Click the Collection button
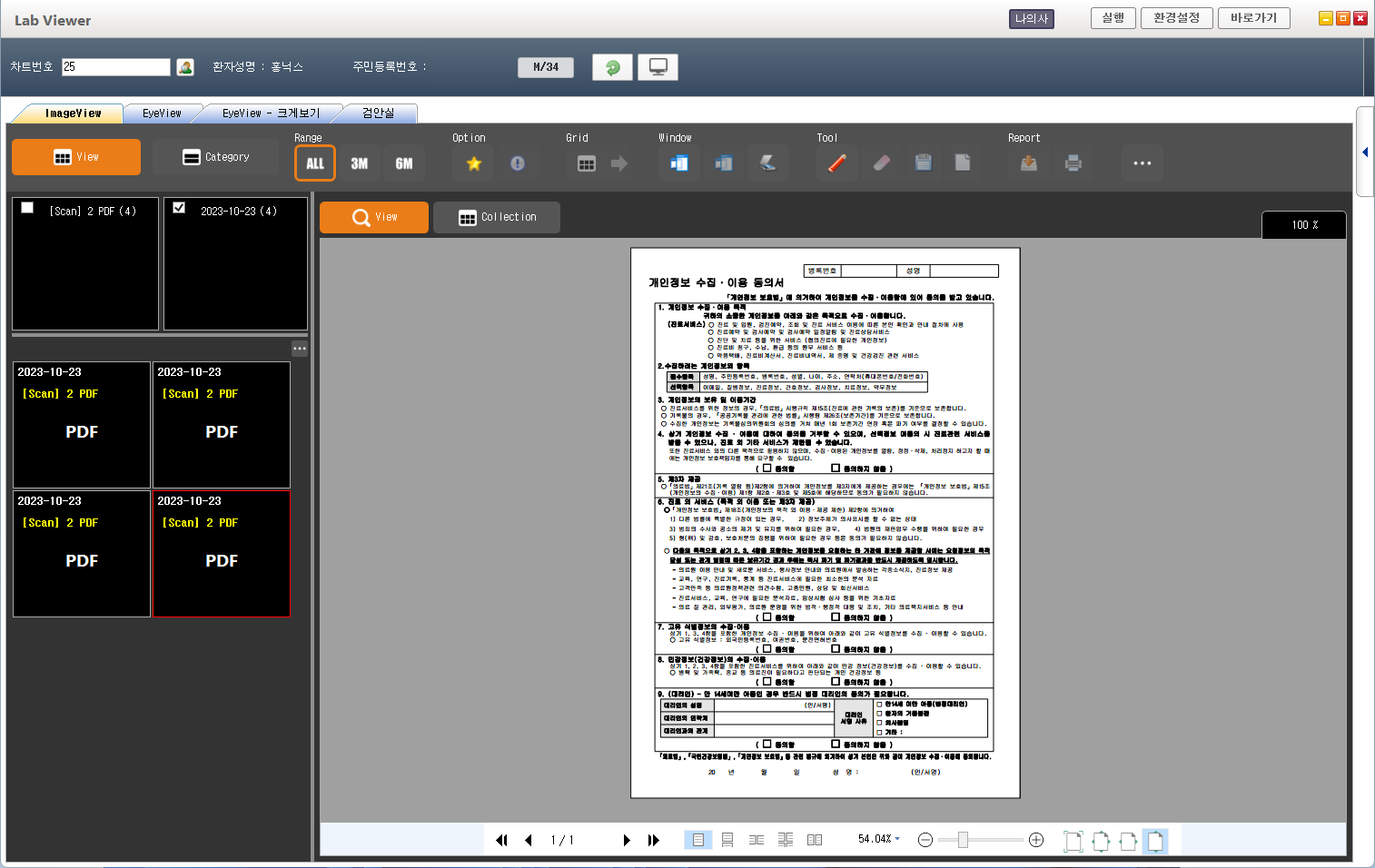 [x=497, y=218]
